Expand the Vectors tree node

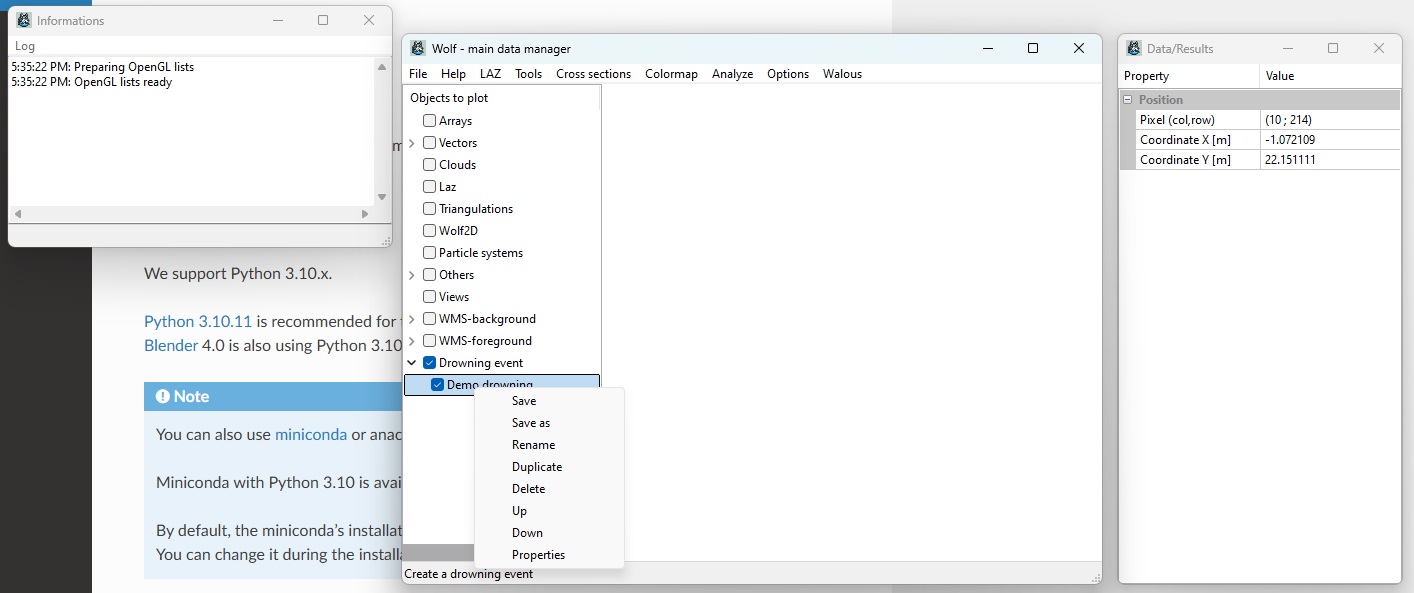[412, 143]
